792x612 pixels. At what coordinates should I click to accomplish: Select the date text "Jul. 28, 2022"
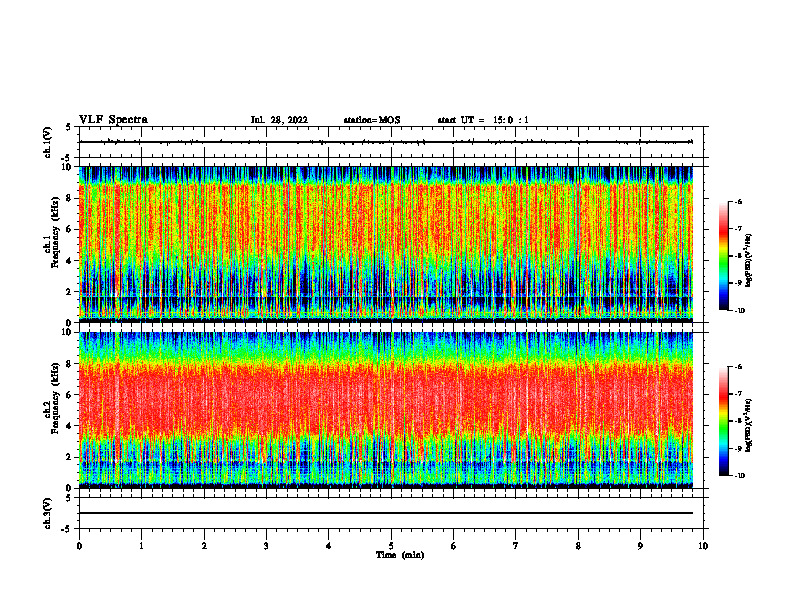pyautogui.click(x=279, y=120)
